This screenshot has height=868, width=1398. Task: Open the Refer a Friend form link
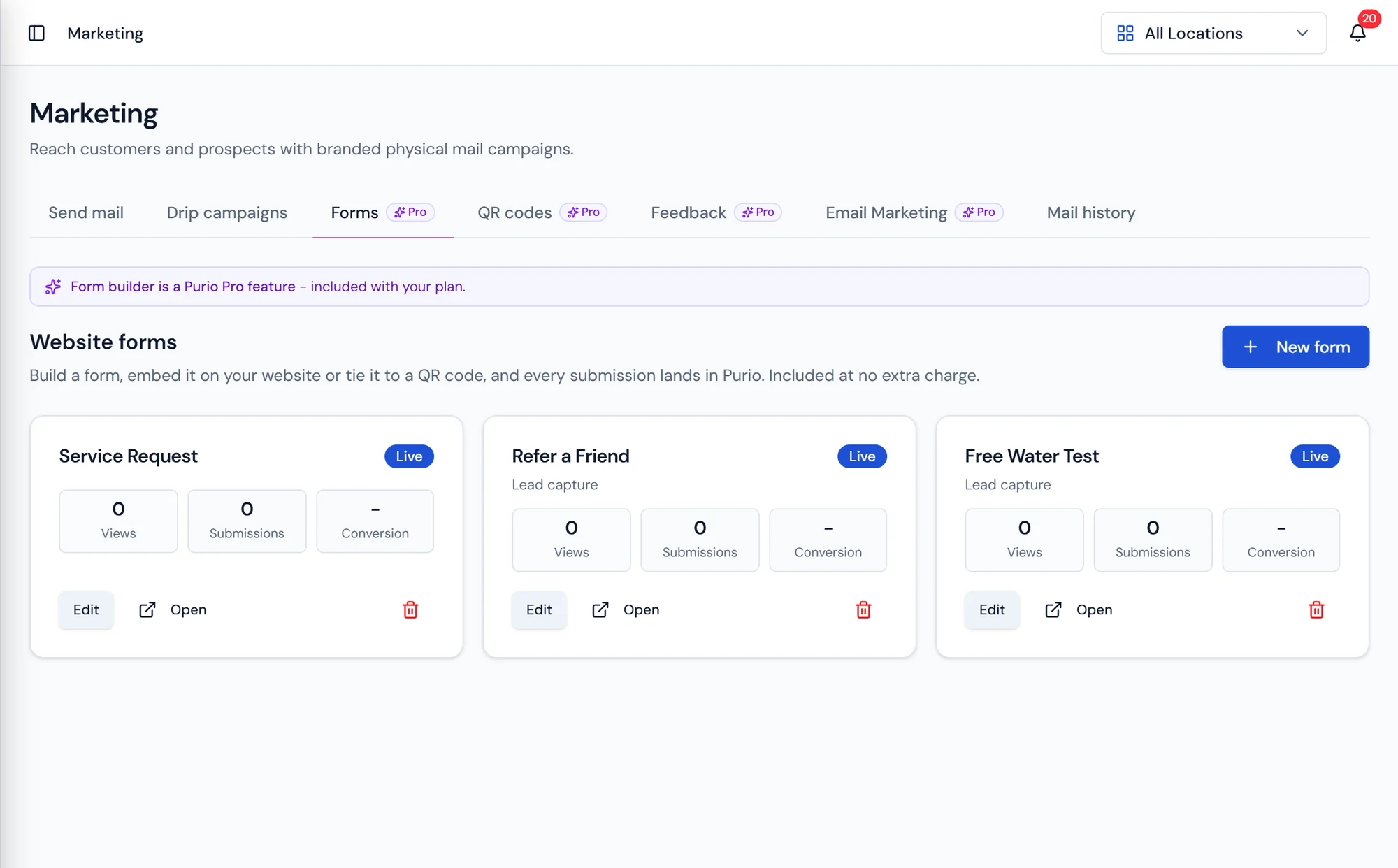pos(626,609)
